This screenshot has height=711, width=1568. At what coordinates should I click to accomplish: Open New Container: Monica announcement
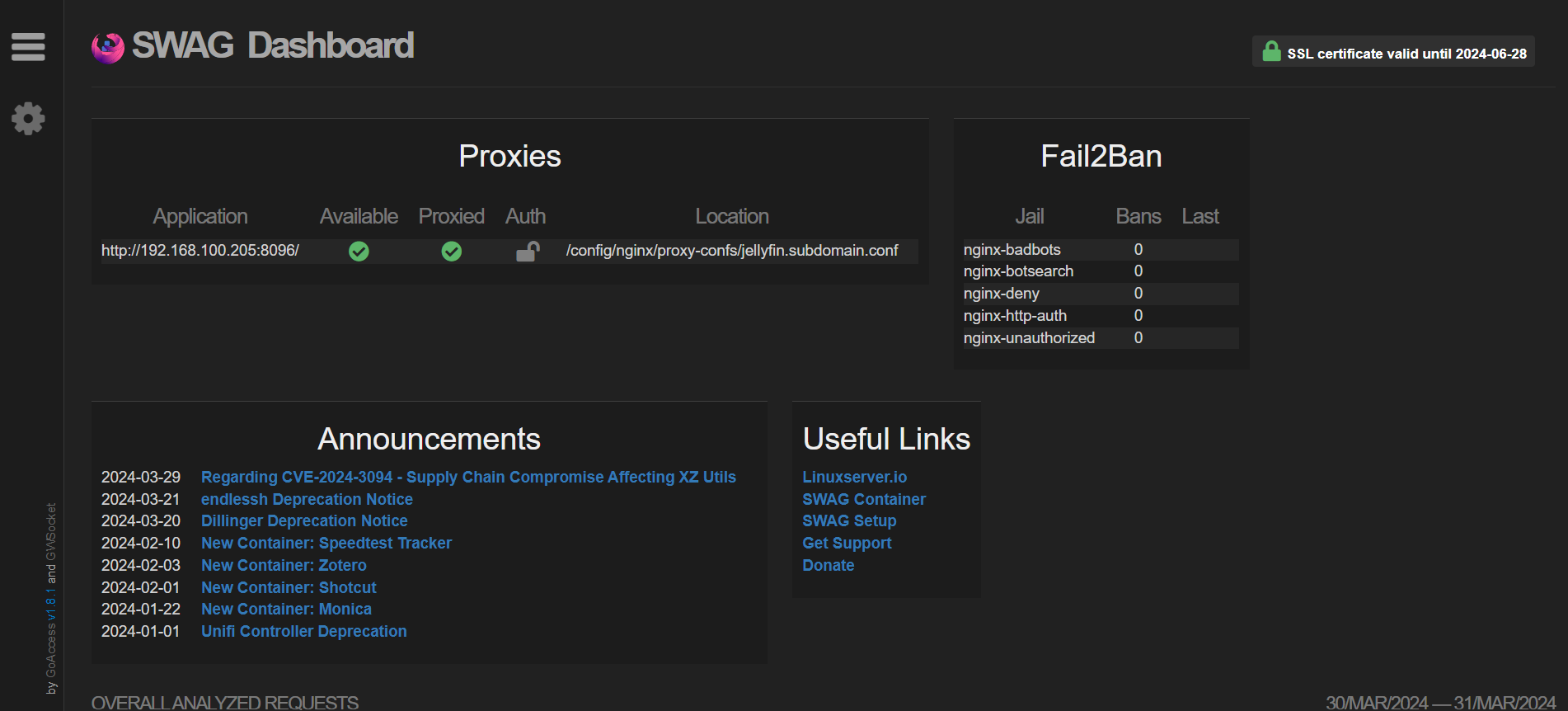click(x=286, y=610)
